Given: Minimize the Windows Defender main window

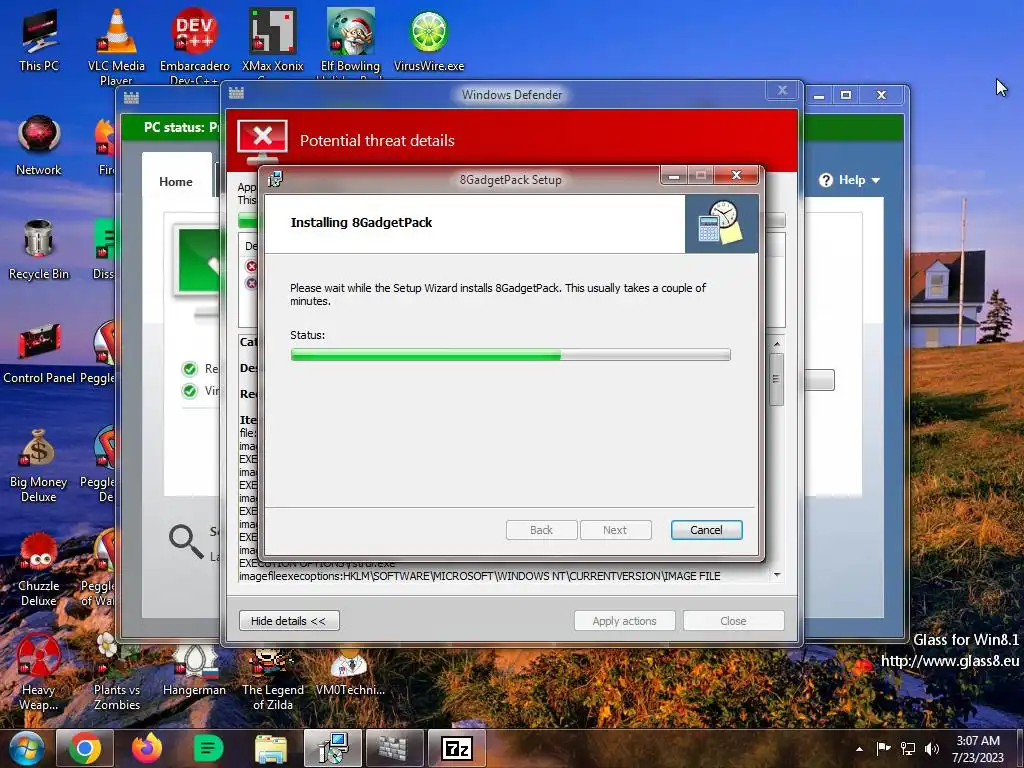Looking at the screenshot, I should pyautogui.click(x=818, y=95).
